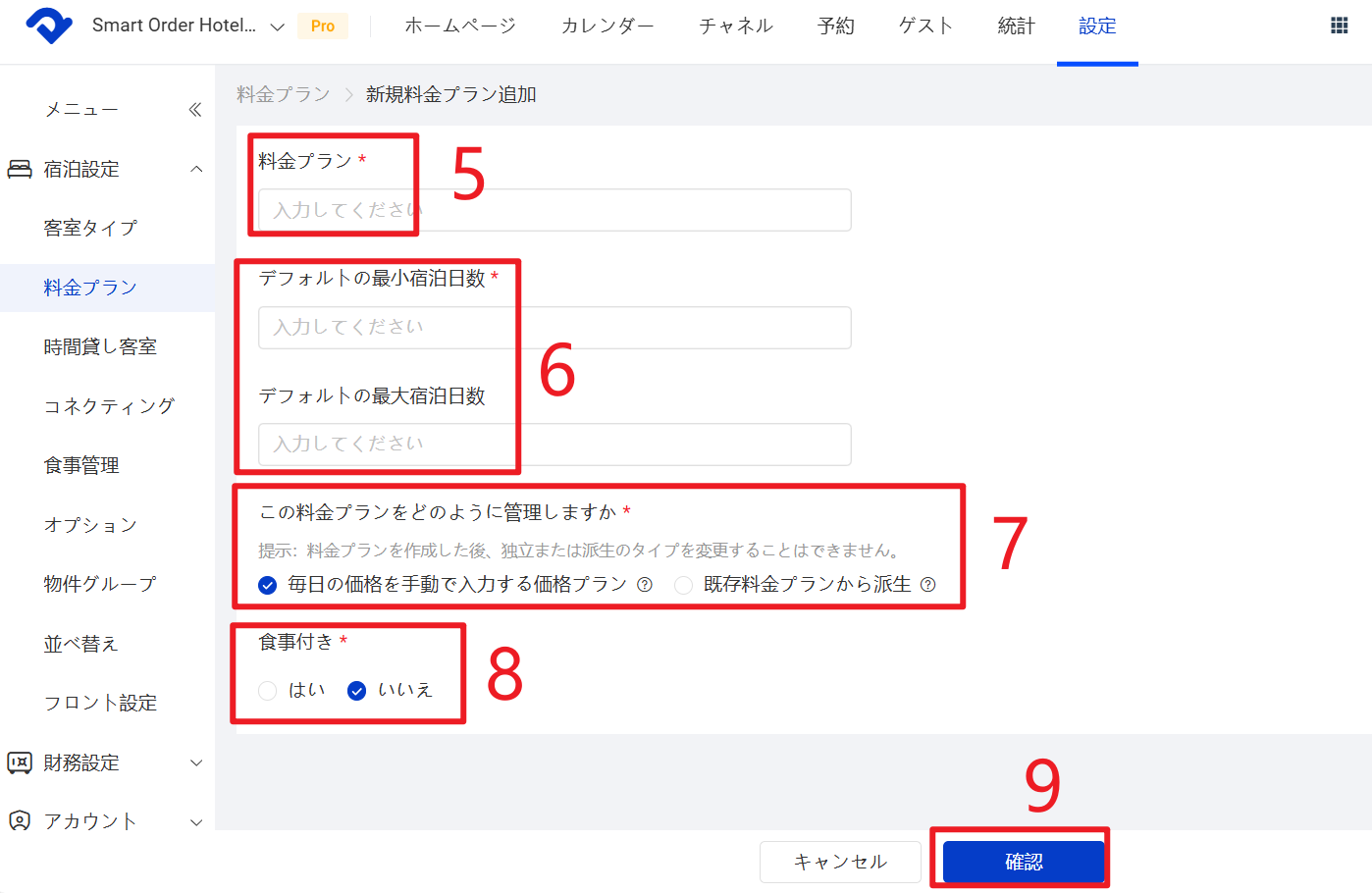Click the アカウント shield icon
The image size is (1372, 893).
pos(20,821)
